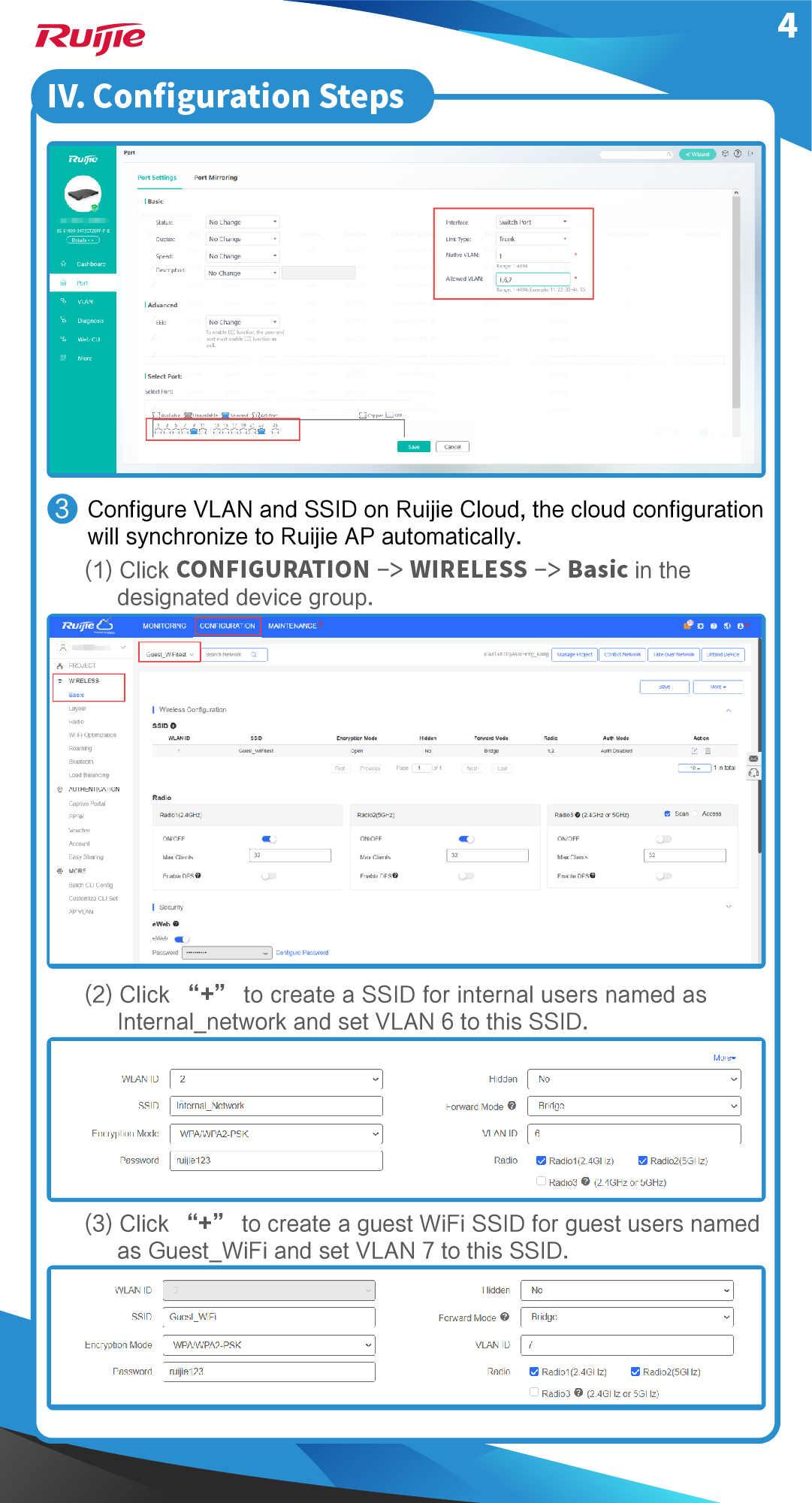Click the logout icon at the Port page top right

pyautogui.click(x=750, y=154)
